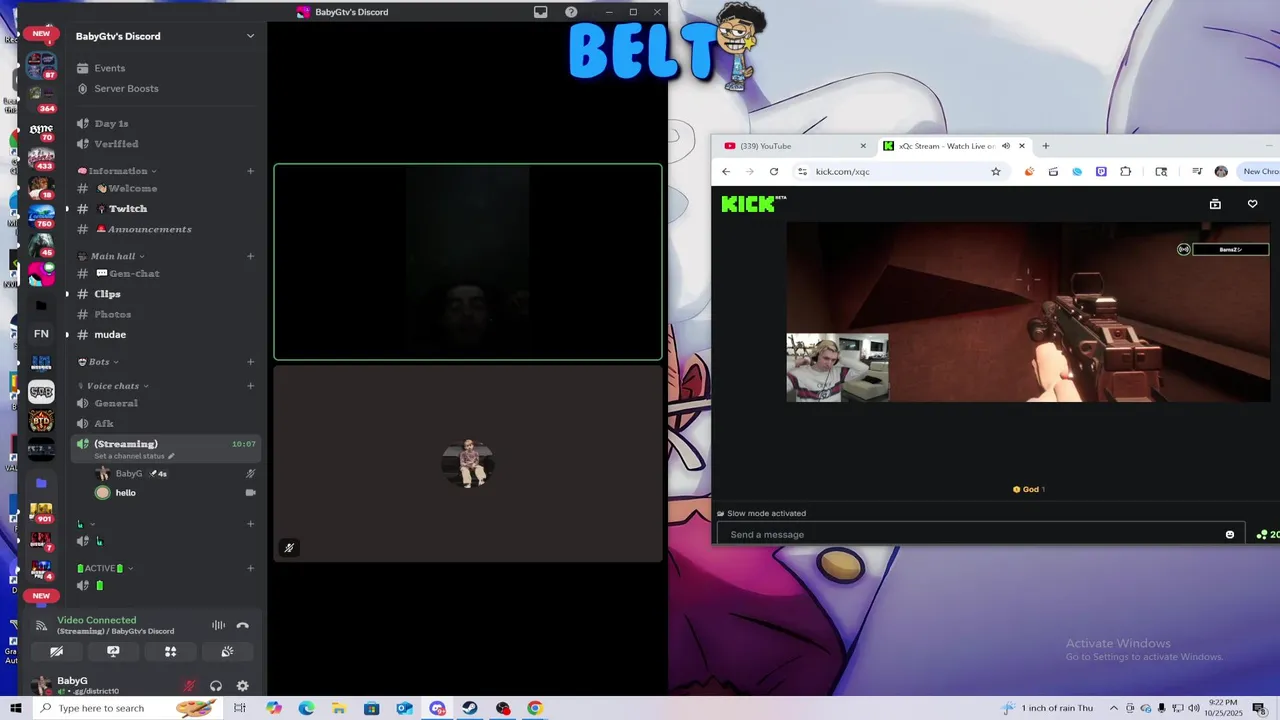1280x720 pixels.
Task: Open a new Chrome tab
Action: [x=1046, y=146]
